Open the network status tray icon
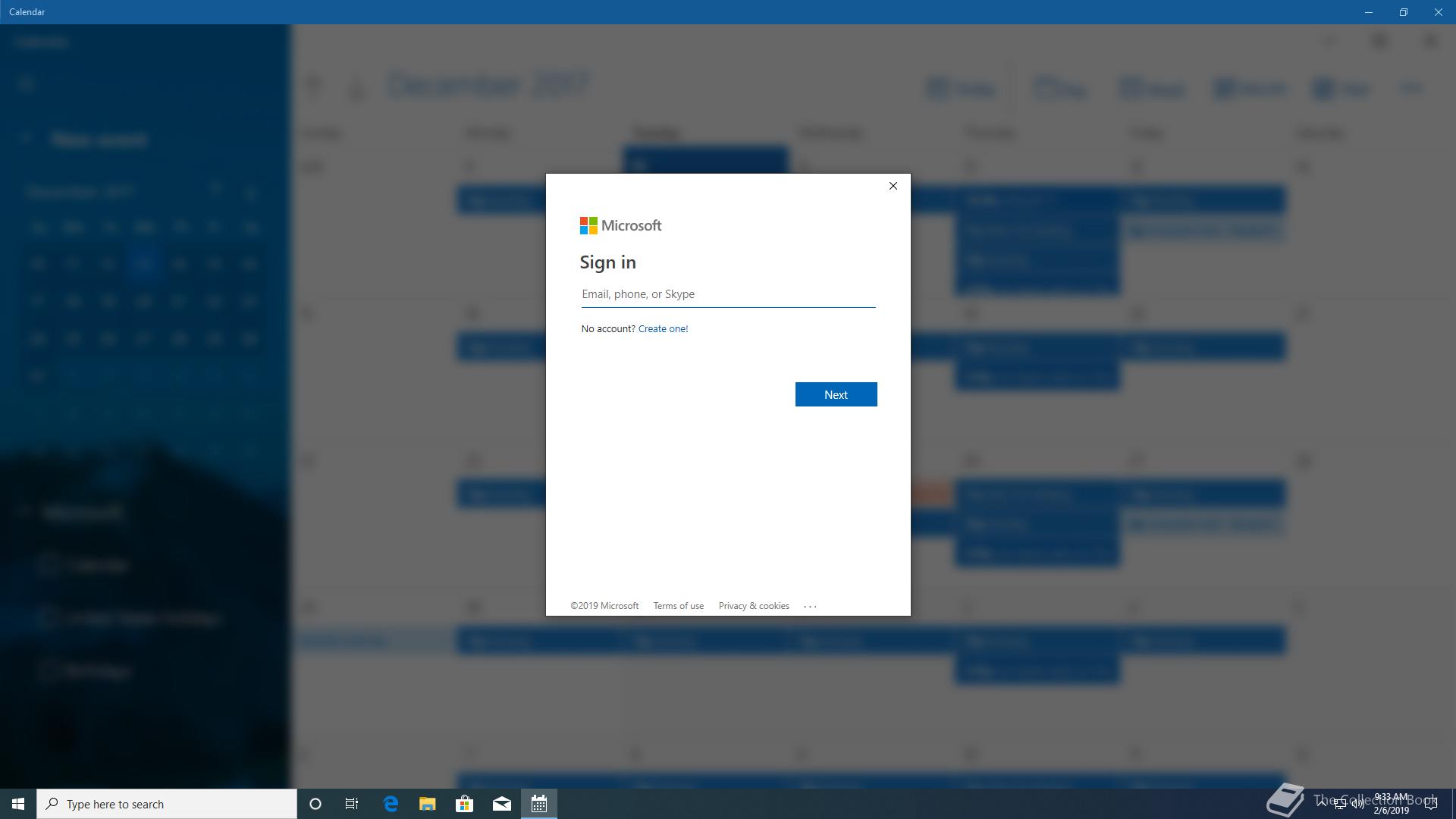The image size is (1456, 819). [x=1340, y=804]
